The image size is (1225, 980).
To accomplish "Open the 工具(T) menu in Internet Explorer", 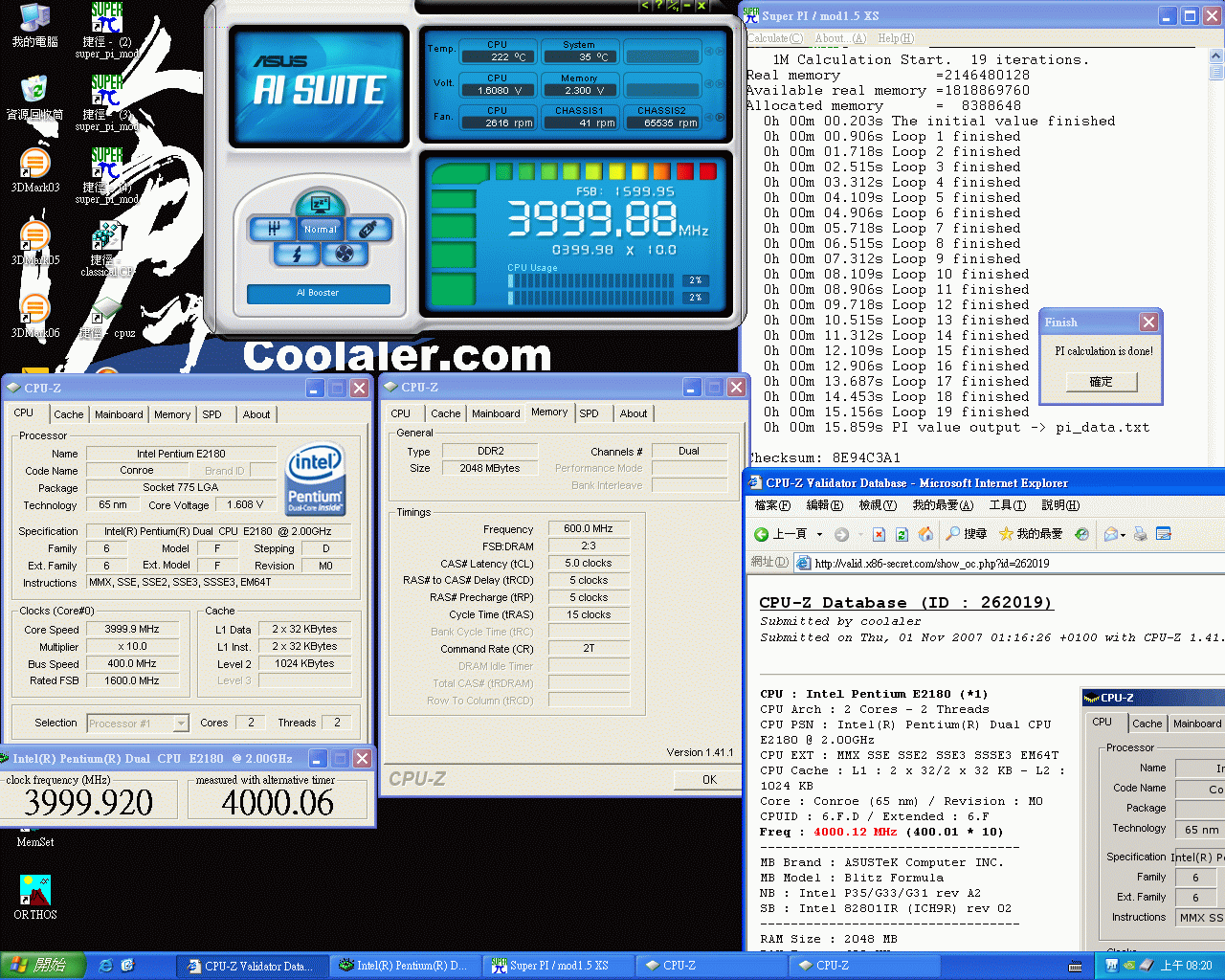I will click(x=1007, y=505).
